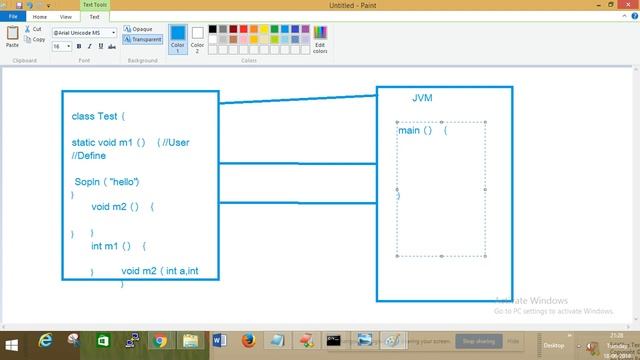Click the Save icon in the title bar
This screenshot has height=360, width=640.
(19, 5)
